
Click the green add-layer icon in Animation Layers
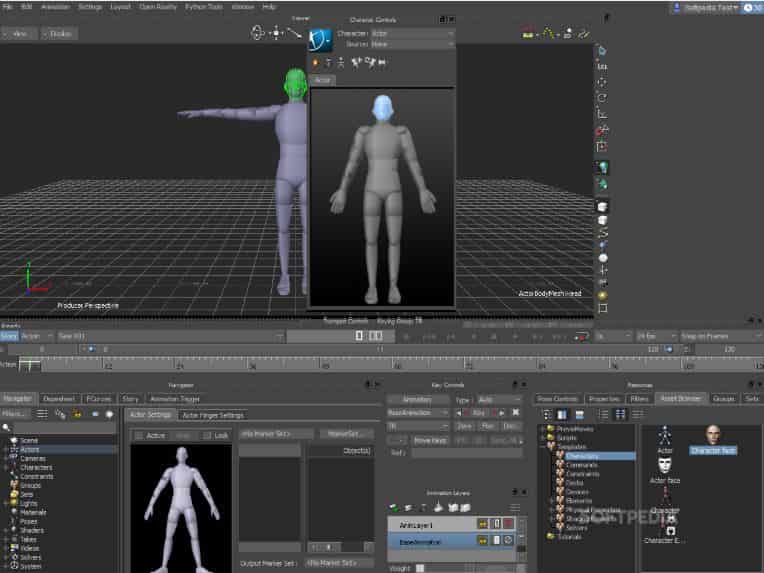tap(394, 508)
